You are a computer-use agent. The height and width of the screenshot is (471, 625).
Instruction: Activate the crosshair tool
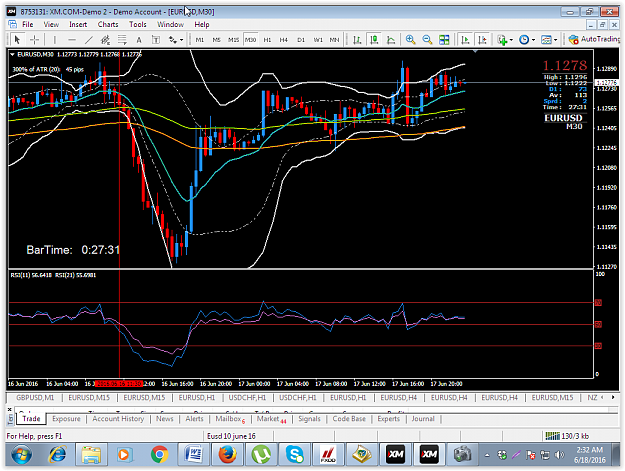click(x=34, y=39)
